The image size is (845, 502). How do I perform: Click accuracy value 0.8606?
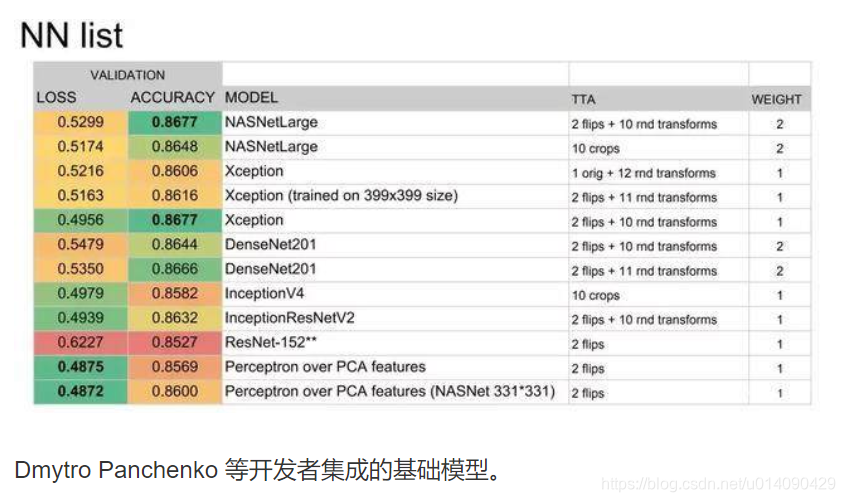coord(175,171)
